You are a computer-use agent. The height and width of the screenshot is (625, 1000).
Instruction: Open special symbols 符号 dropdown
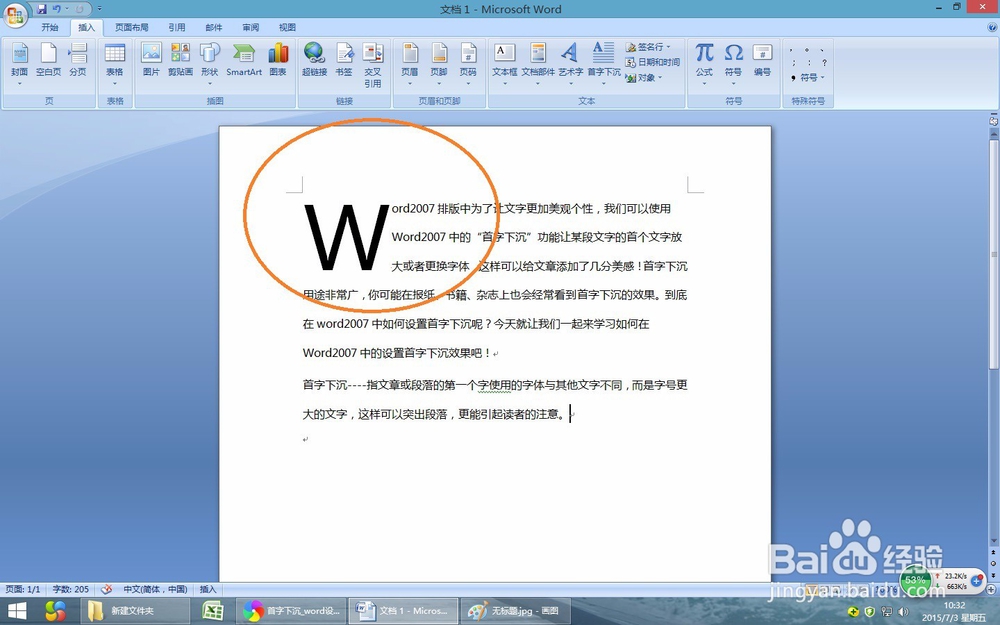tap(808, 77)
